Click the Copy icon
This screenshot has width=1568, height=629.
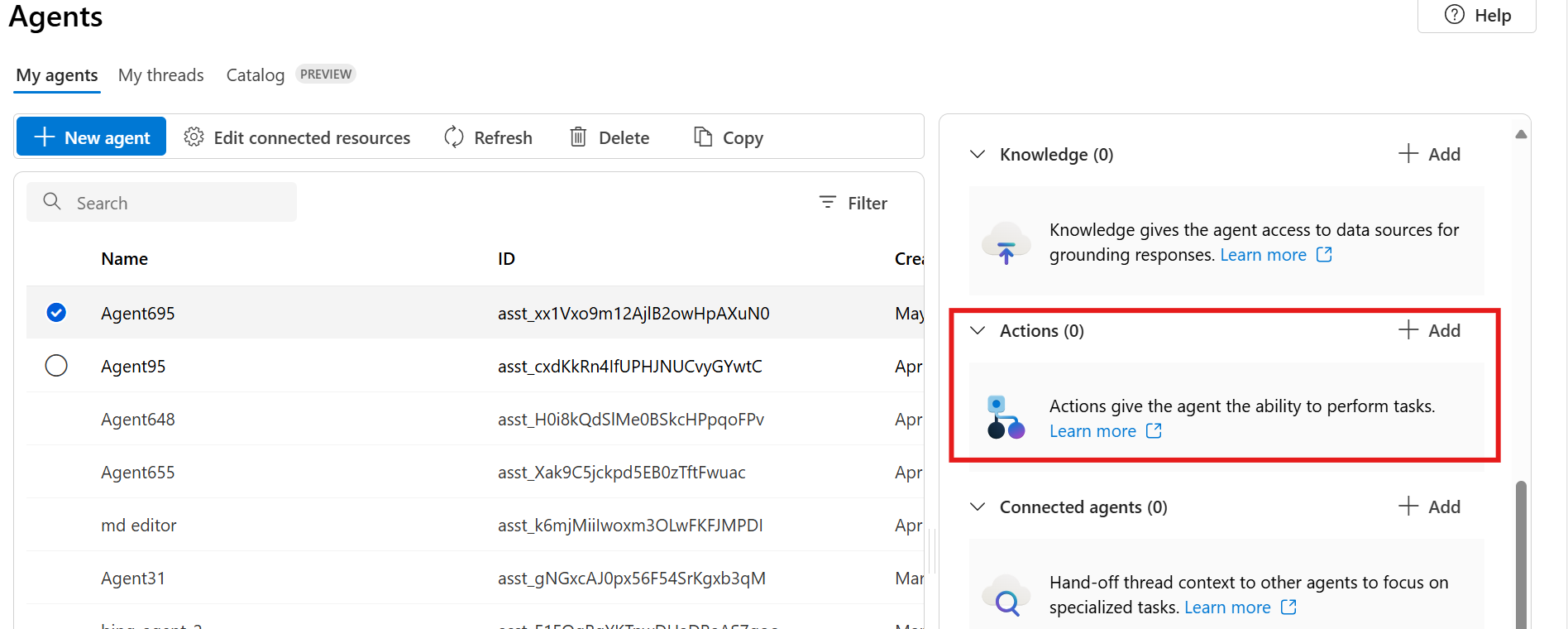pyautogui.click(x=703, y=137)
